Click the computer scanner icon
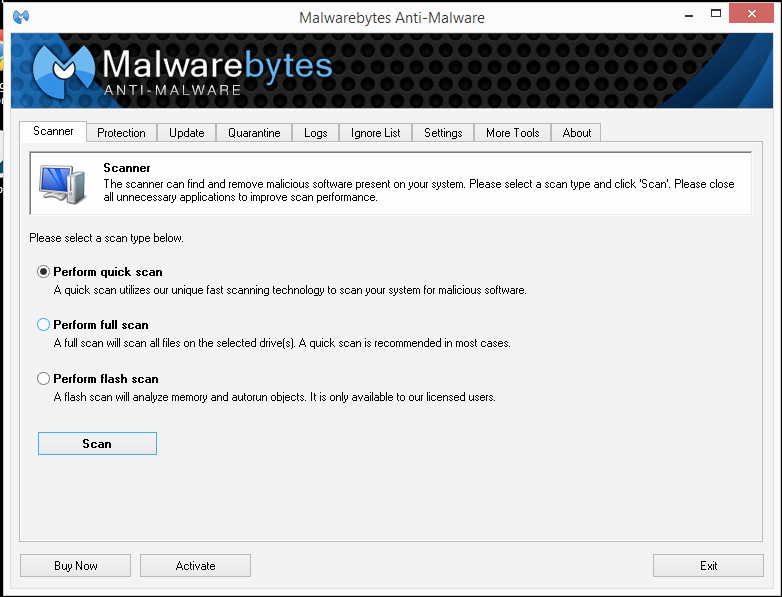Viewport: 782px width, 597px height. point(63,184)
